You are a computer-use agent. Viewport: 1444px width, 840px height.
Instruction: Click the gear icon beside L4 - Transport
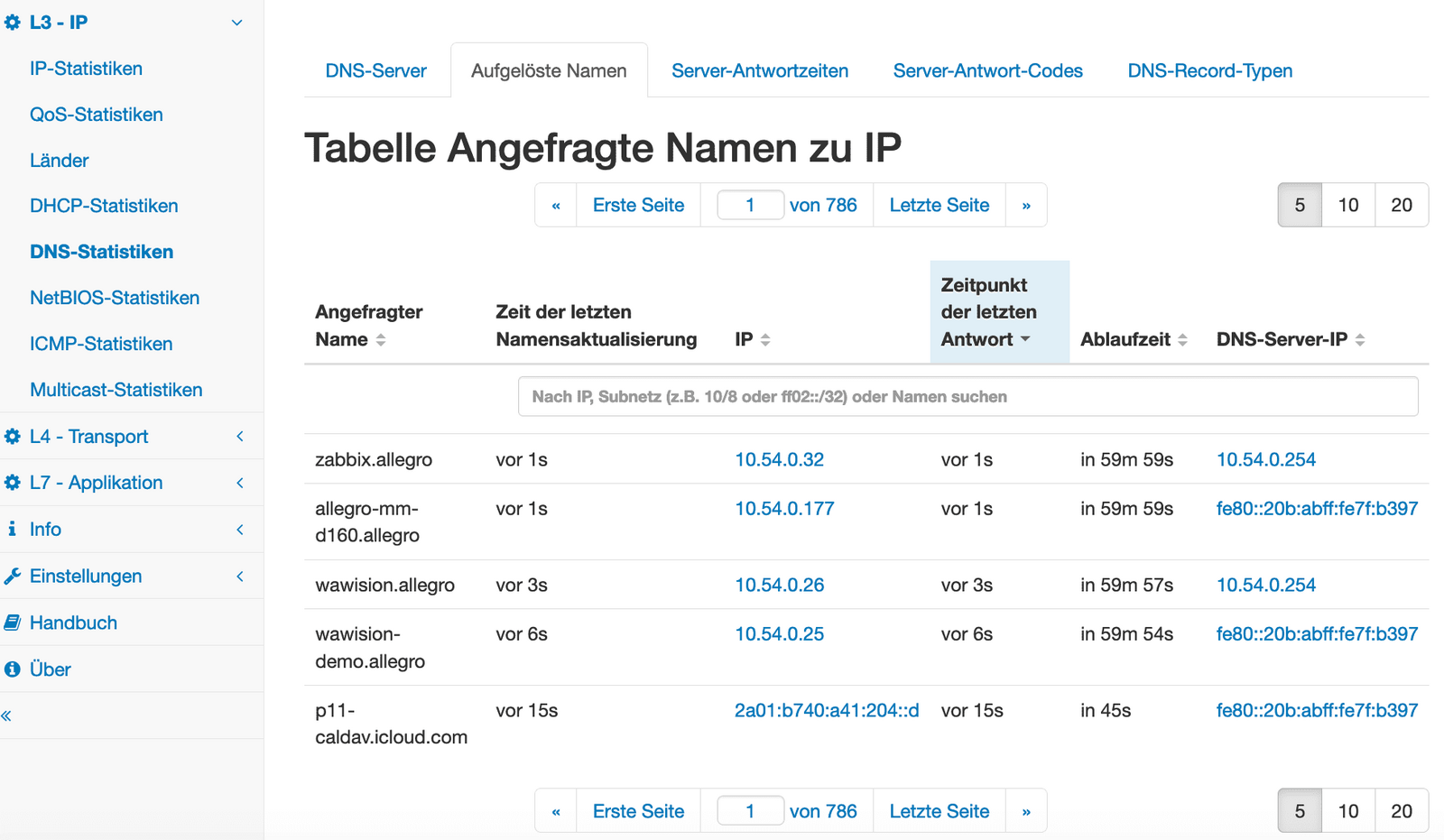coord(13,437)
